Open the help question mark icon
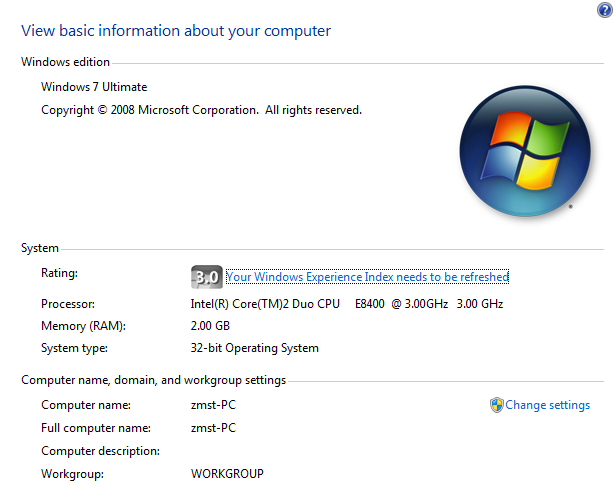This screenshot has height=494, width=614. click(x=605, y=10)
